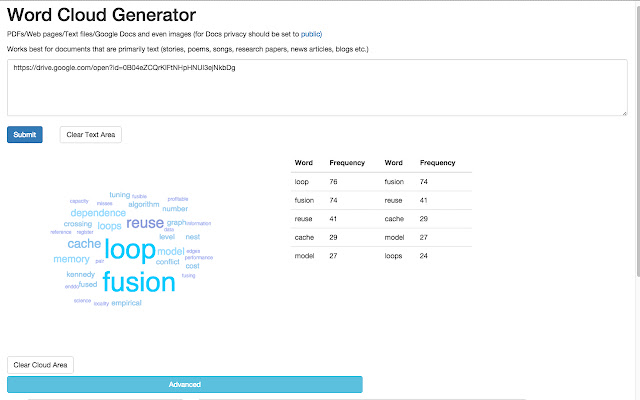This screenshot has height=400, width=640.
Task: Select the word 'memory' in the cloud
Action: (71, 259)
